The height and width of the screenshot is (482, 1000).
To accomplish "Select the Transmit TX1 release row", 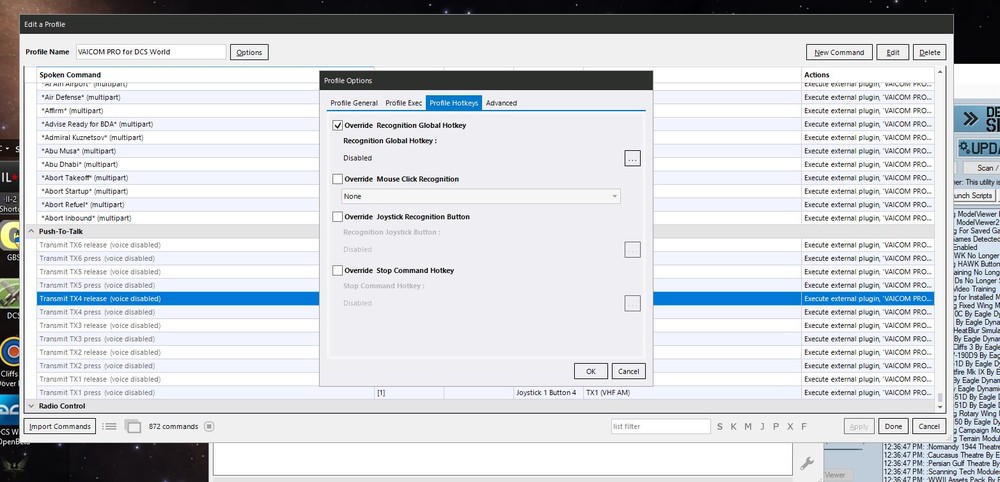I will tap(485, 379).
